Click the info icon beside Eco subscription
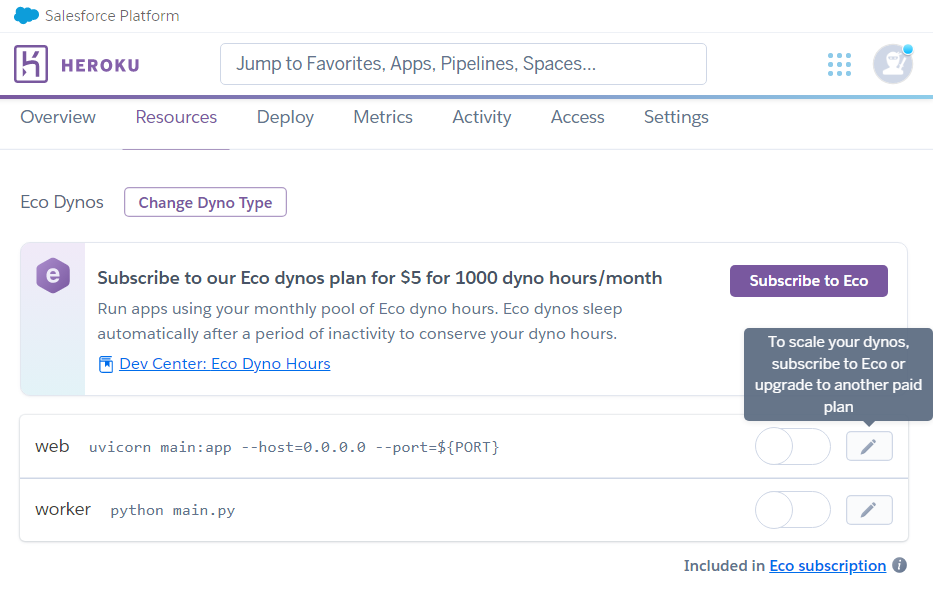Viewport: 933px width, 589px height. 900,565
